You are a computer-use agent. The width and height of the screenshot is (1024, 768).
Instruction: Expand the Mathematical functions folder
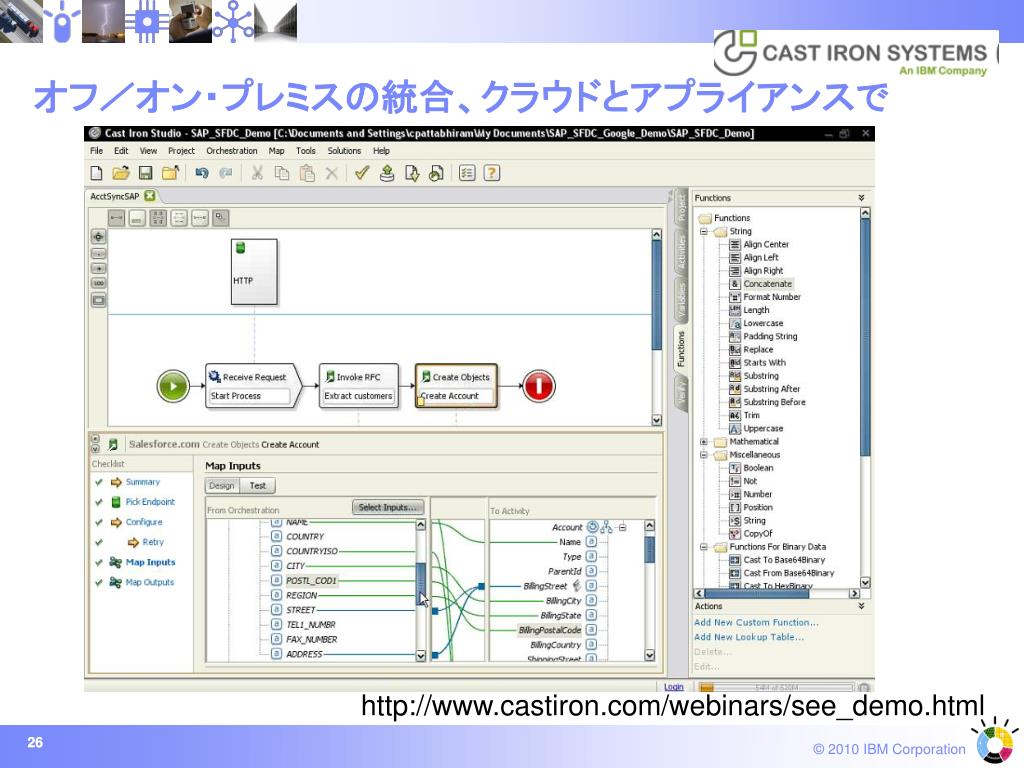704,441
